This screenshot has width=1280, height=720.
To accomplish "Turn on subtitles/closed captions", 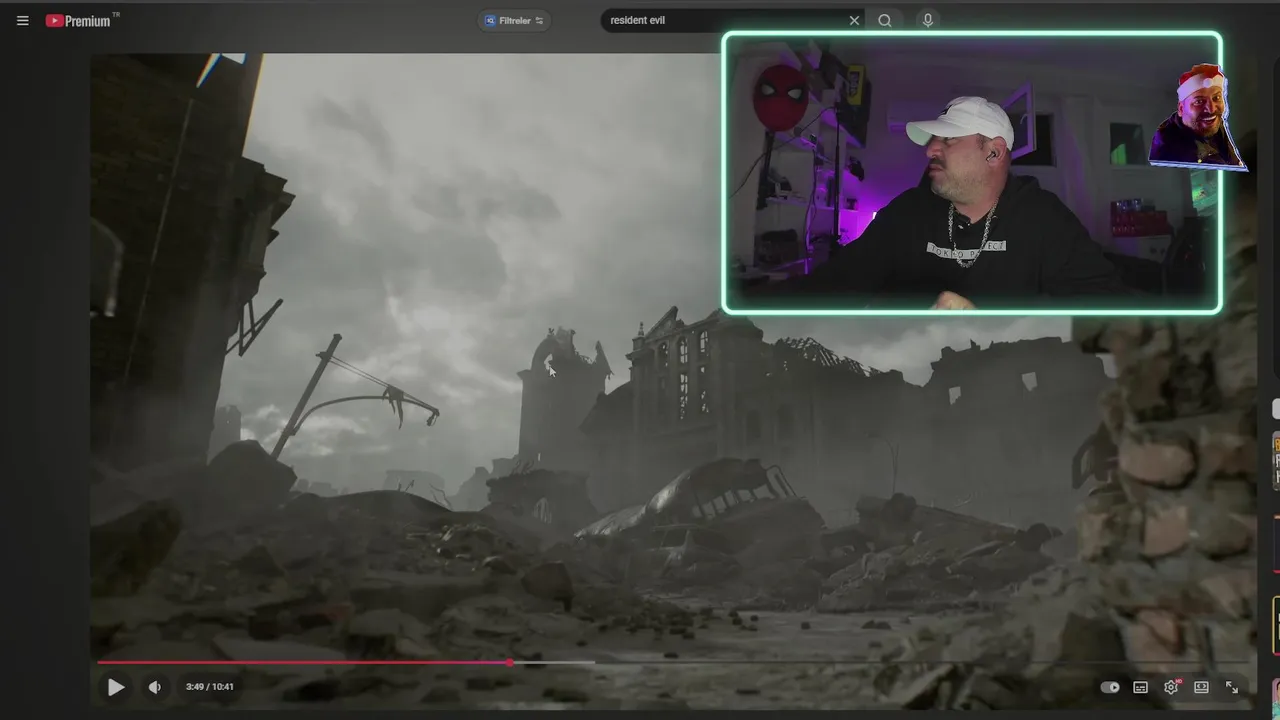I will tap(1140, 687).
